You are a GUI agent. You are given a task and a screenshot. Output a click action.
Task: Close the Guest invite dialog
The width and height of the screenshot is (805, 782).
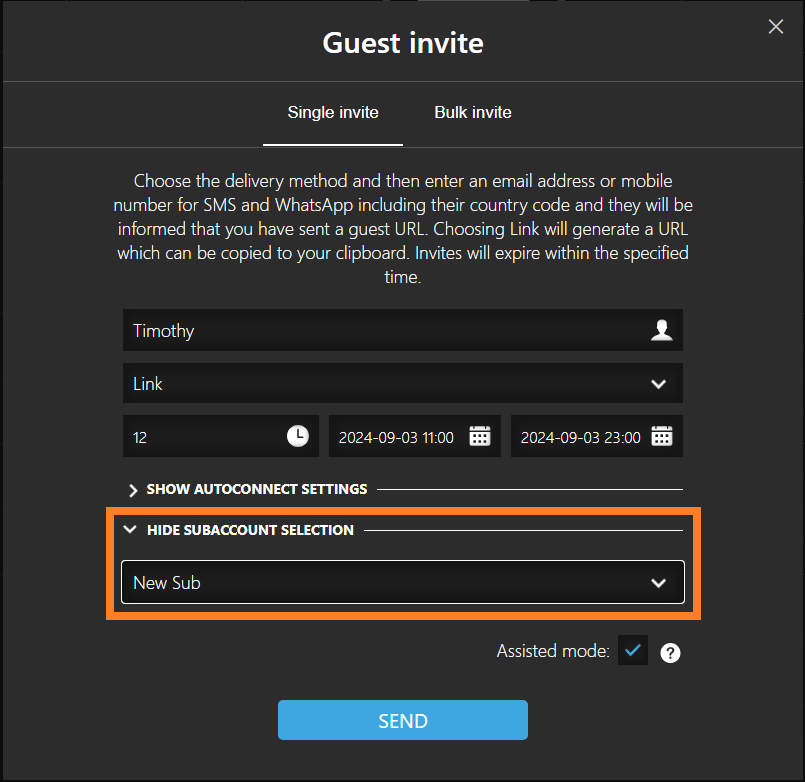[x=776, y=26]
